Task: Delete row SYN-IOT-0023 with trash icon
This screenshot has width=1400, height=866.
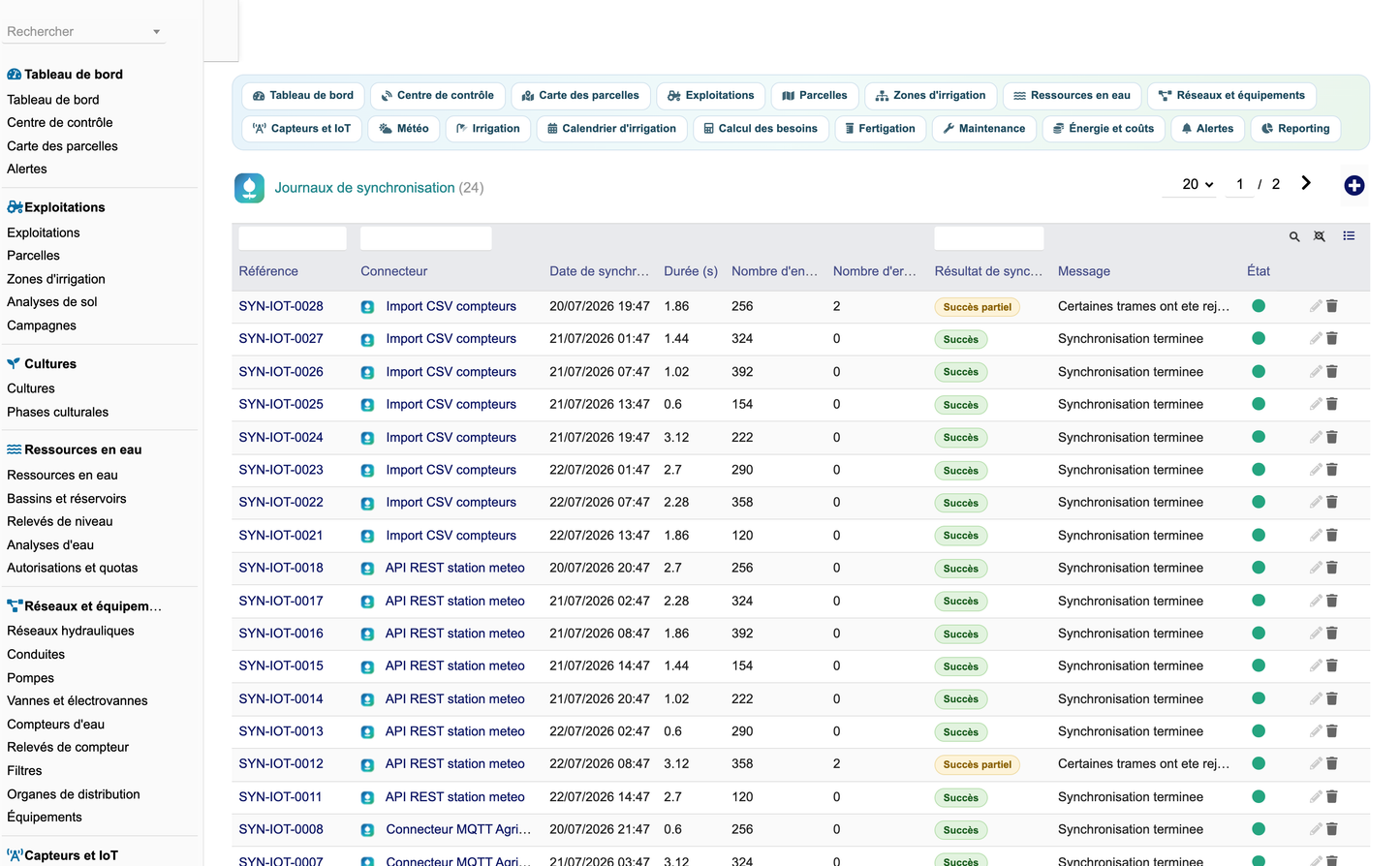Action: (x=1332, y=470)
